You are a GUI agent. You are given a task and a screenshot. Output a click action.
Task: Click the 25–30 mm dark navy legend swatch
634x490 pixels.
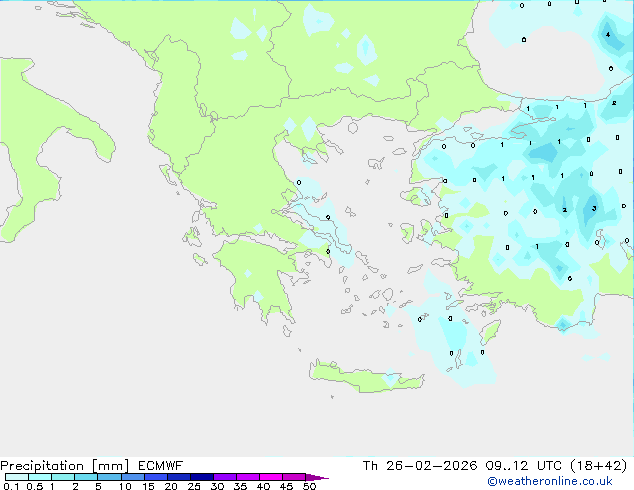point(202,477)
